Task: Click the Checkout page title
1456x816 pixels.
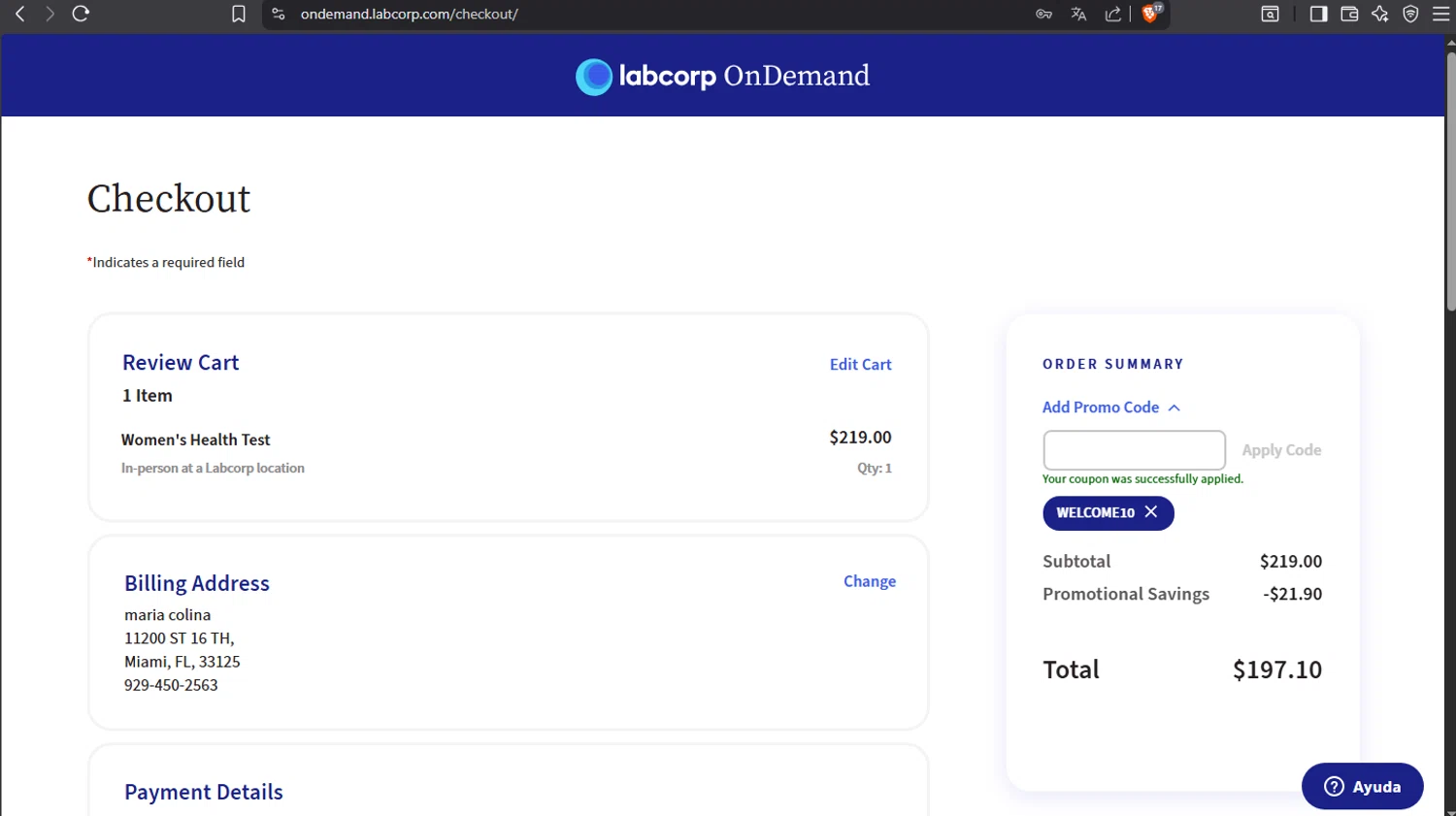Action: (169, 199)
